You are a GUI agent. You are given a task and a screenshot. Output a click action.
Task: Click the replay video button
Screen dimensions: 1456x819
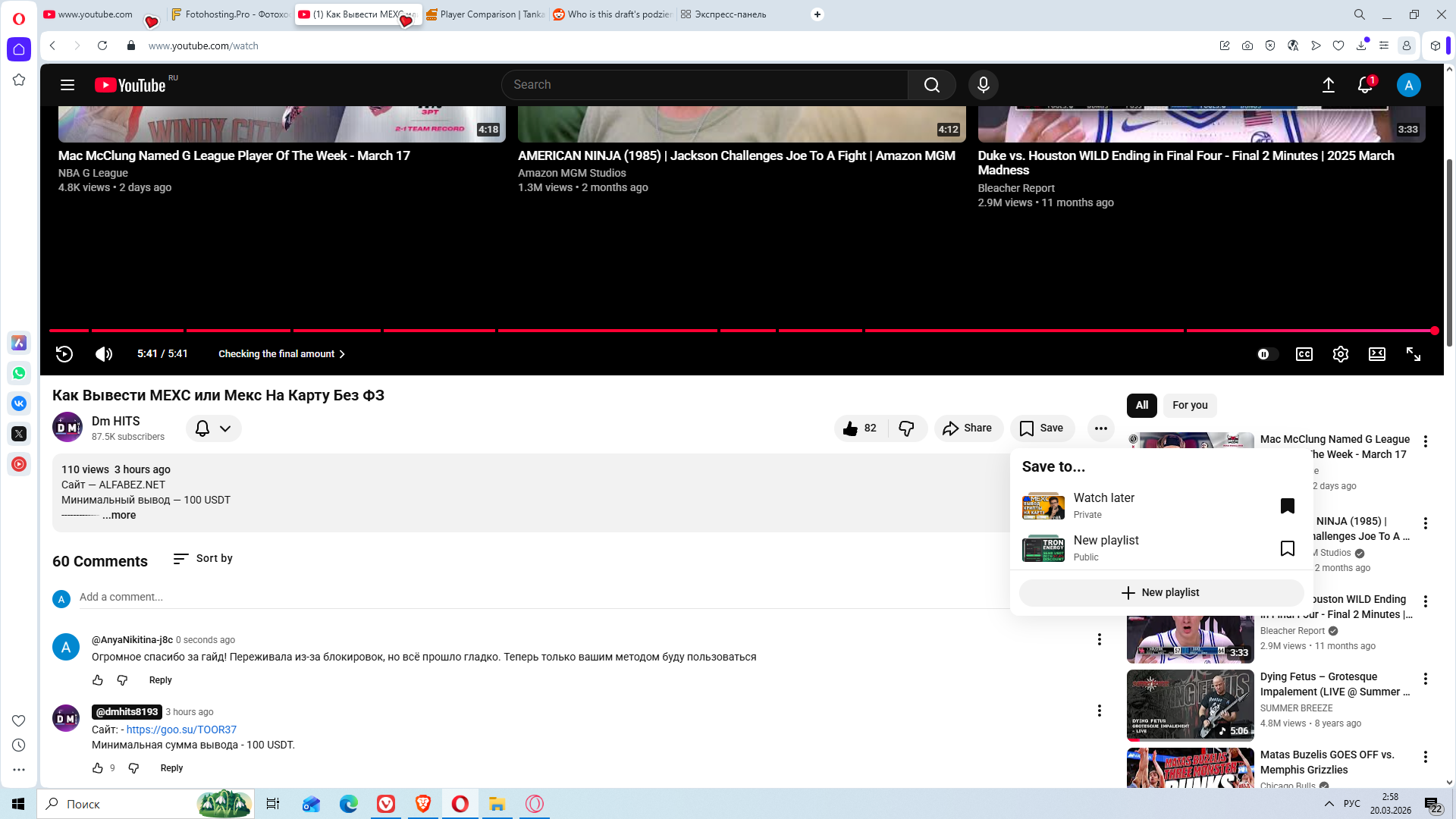[x=64, y=354]
